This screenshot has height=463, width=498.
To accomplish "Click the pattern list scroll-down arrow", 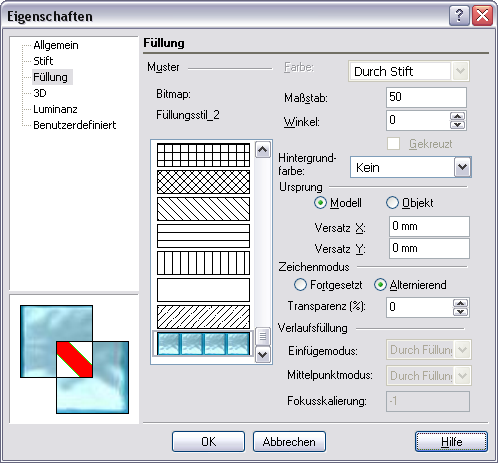I will pyautogui.click(x=263, y=355).
